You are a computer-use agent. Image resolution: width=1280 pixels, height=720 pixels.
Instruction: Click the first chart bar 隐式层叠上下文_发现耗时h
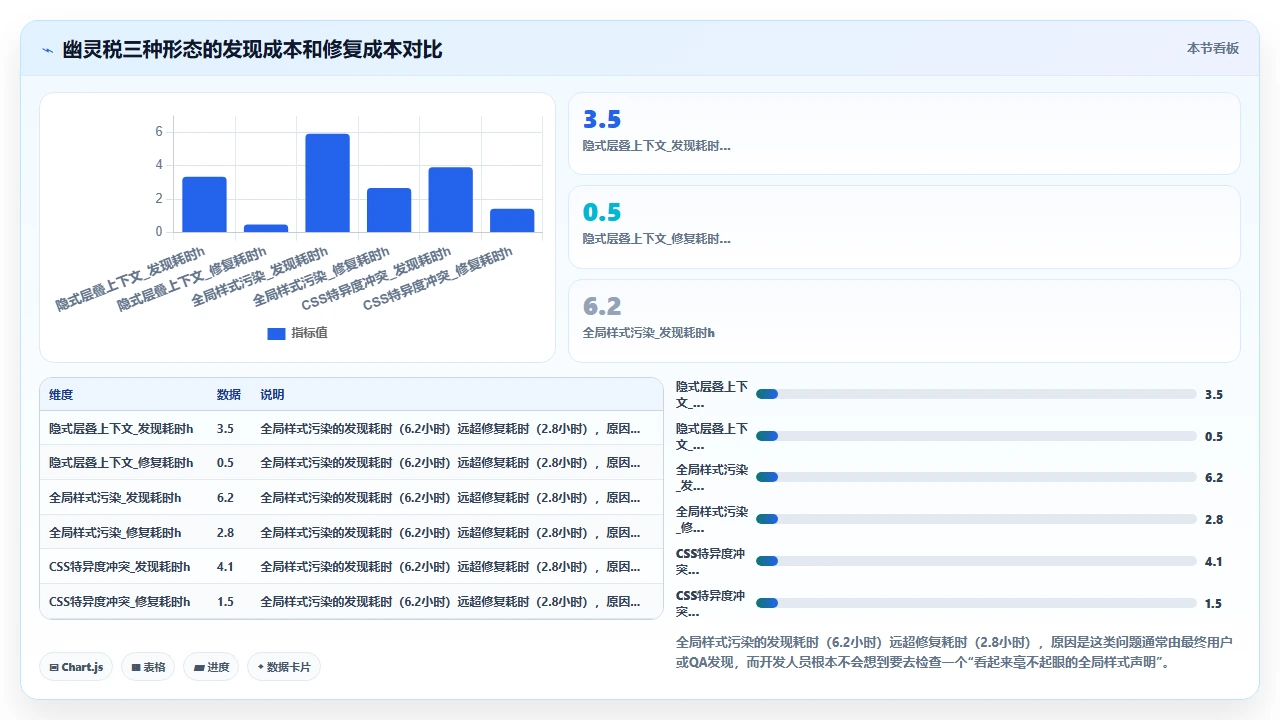tap(204, 205)
